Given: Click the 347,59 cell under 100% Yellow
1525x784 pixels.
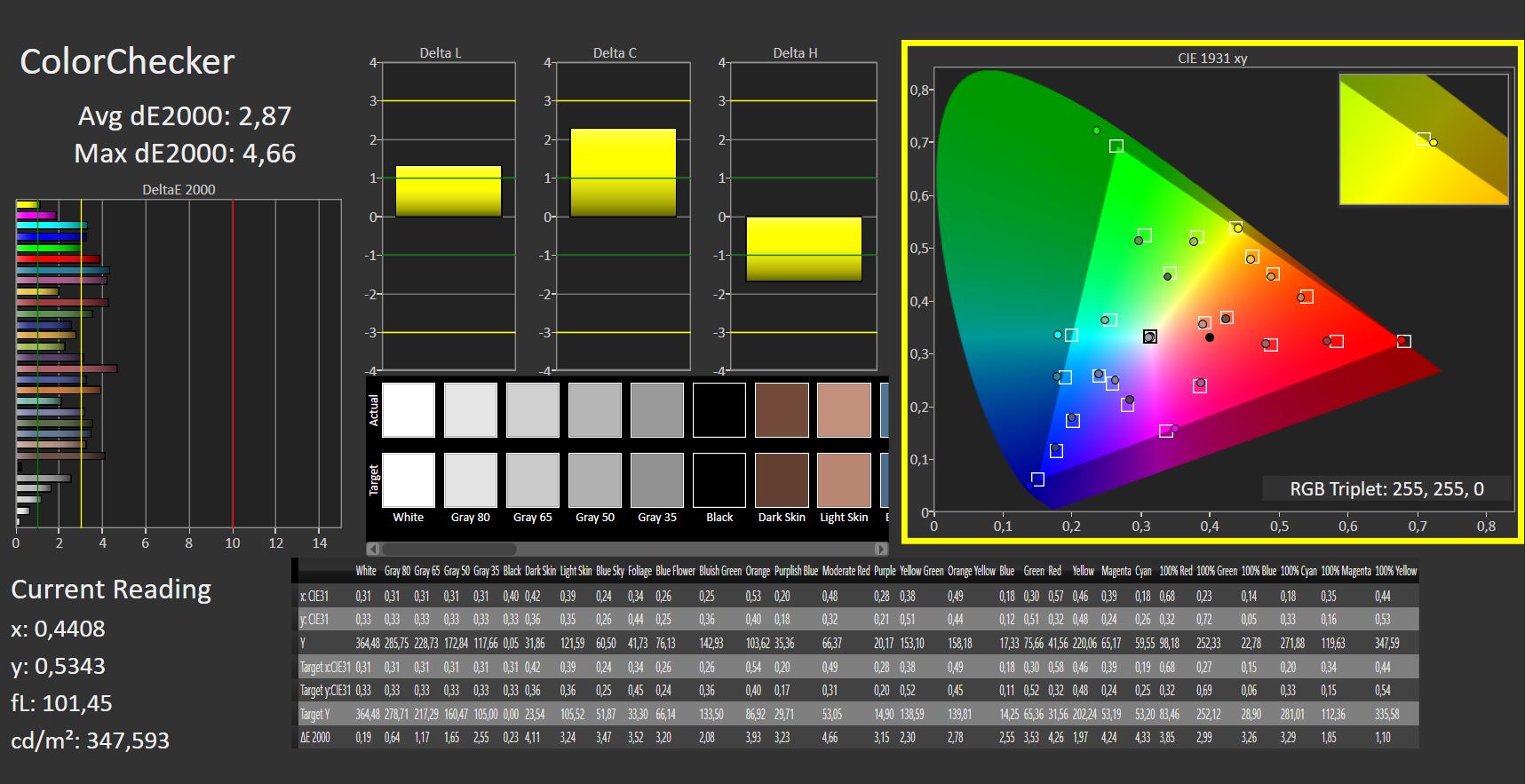Looking at the screenshot, I should 1386,643.
